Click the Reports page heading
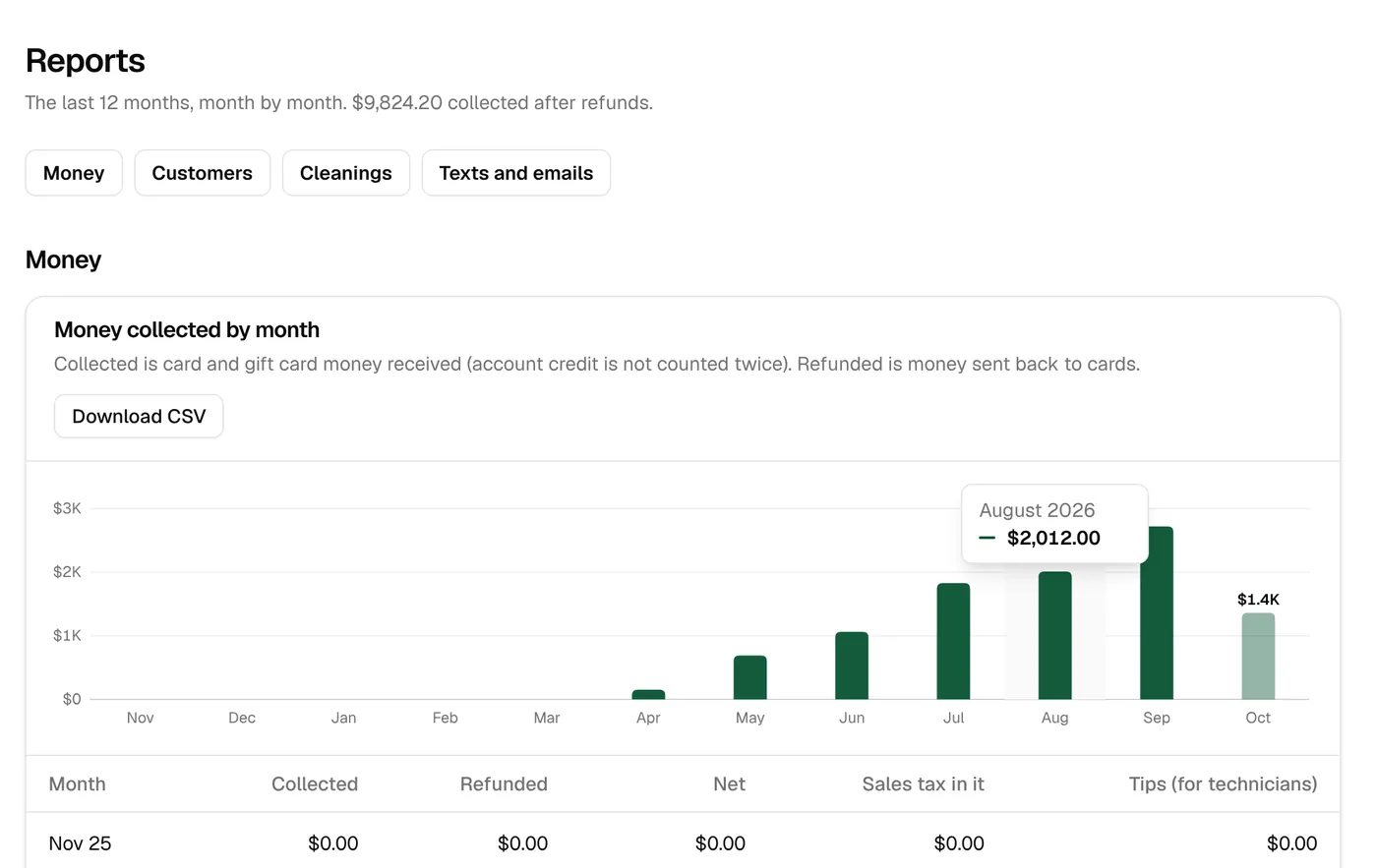Viewport: 1377px width, 868px height. [85, 61]
